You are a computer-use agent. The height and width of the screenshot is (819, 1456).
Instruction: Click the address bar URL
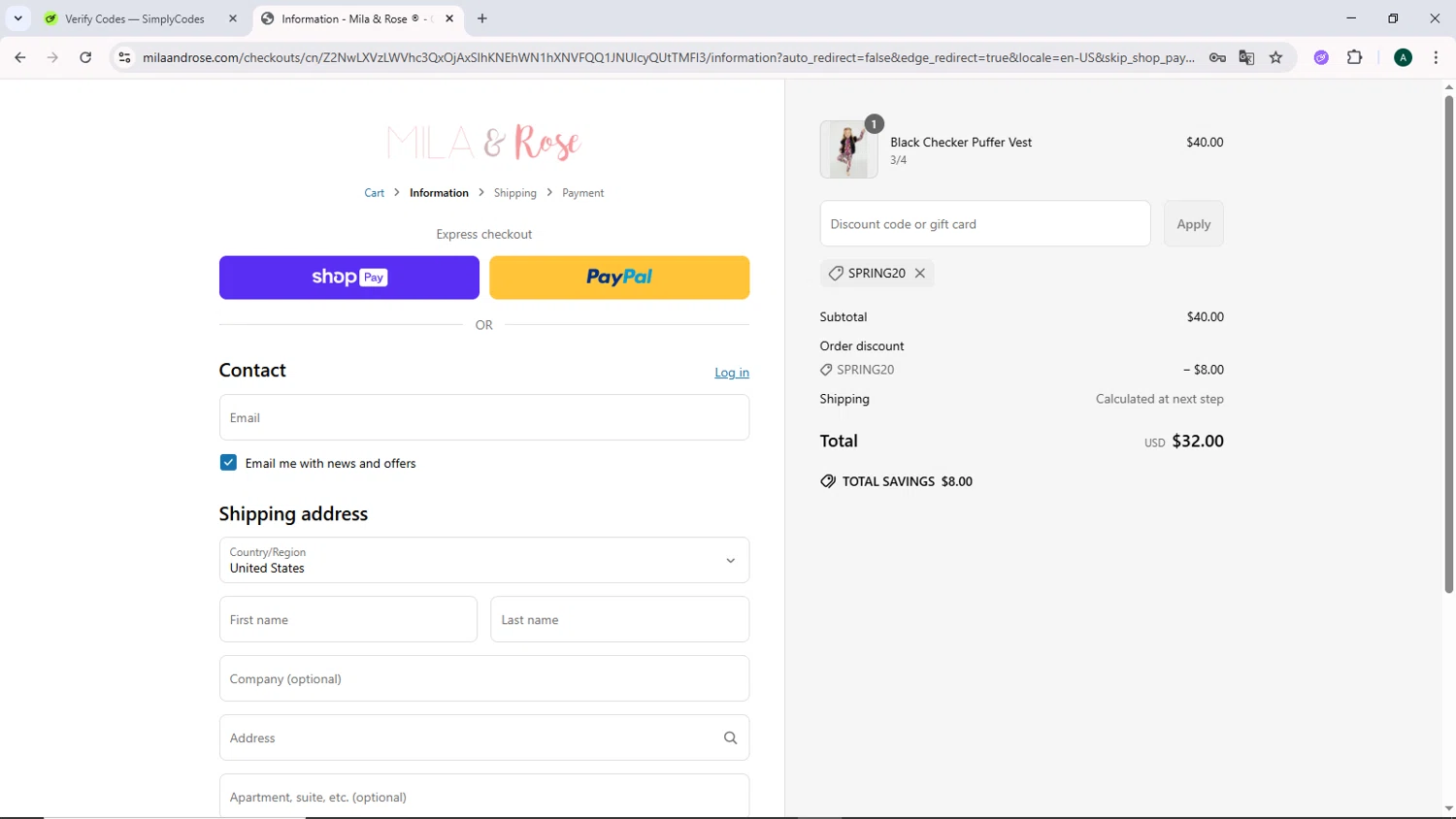coord(668,57)
